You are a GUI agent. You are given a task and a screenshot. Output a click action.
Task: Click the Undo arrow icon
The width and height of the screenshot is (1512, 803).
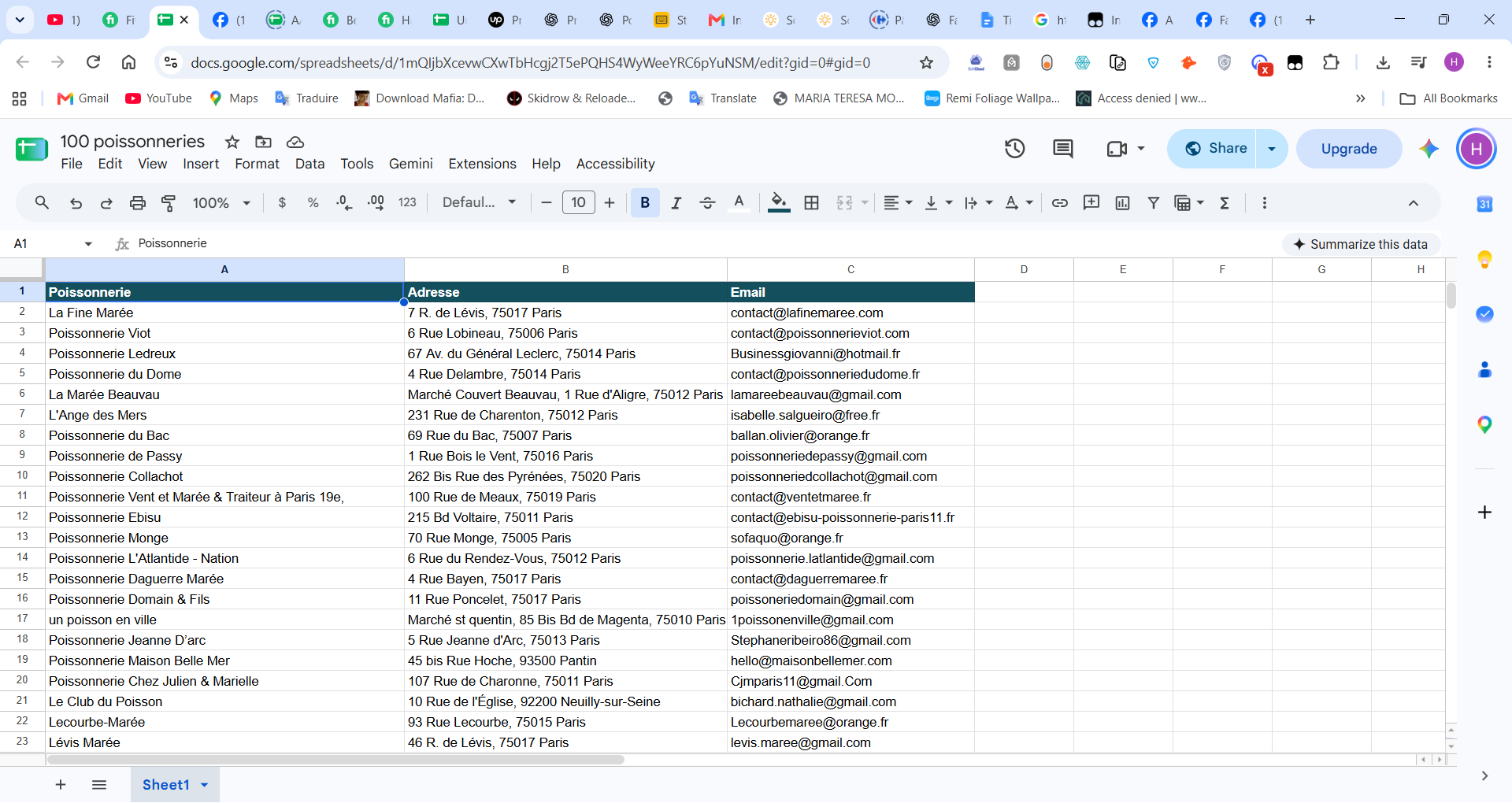(76, 203)
